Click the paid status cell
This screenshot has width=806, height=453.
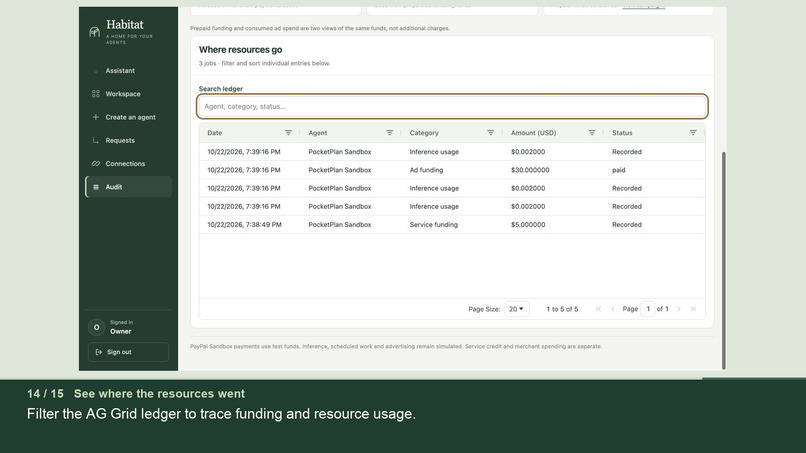coord(618,170)
